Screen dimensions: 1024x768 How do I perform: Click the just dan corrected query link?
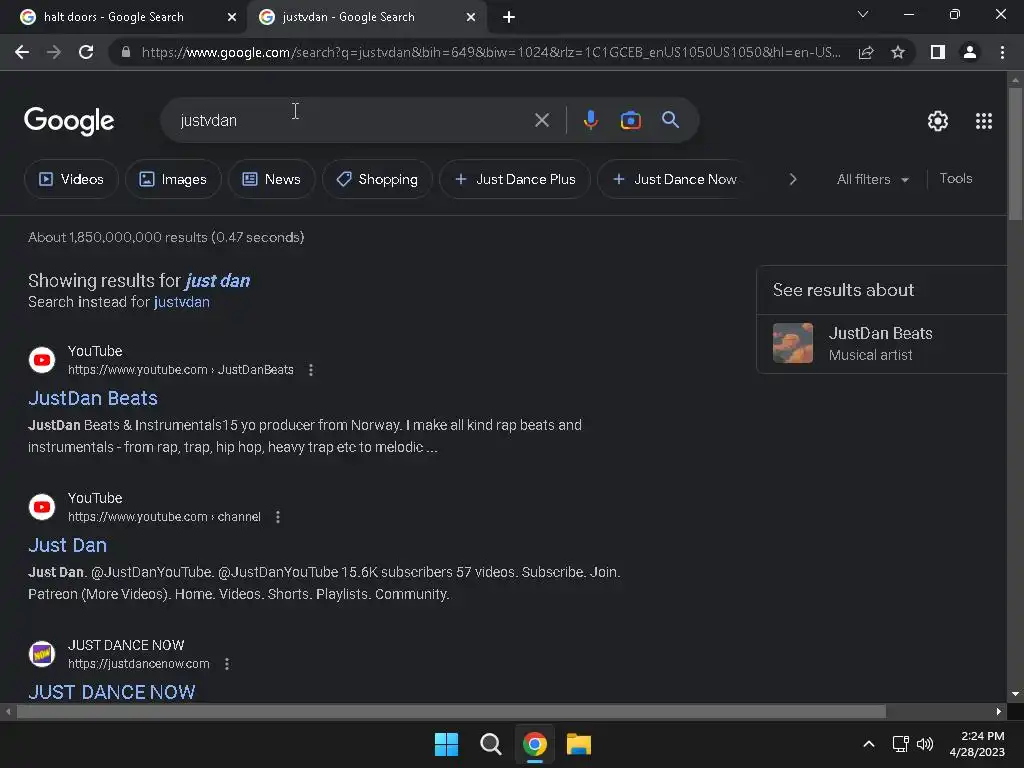(217, 281)
